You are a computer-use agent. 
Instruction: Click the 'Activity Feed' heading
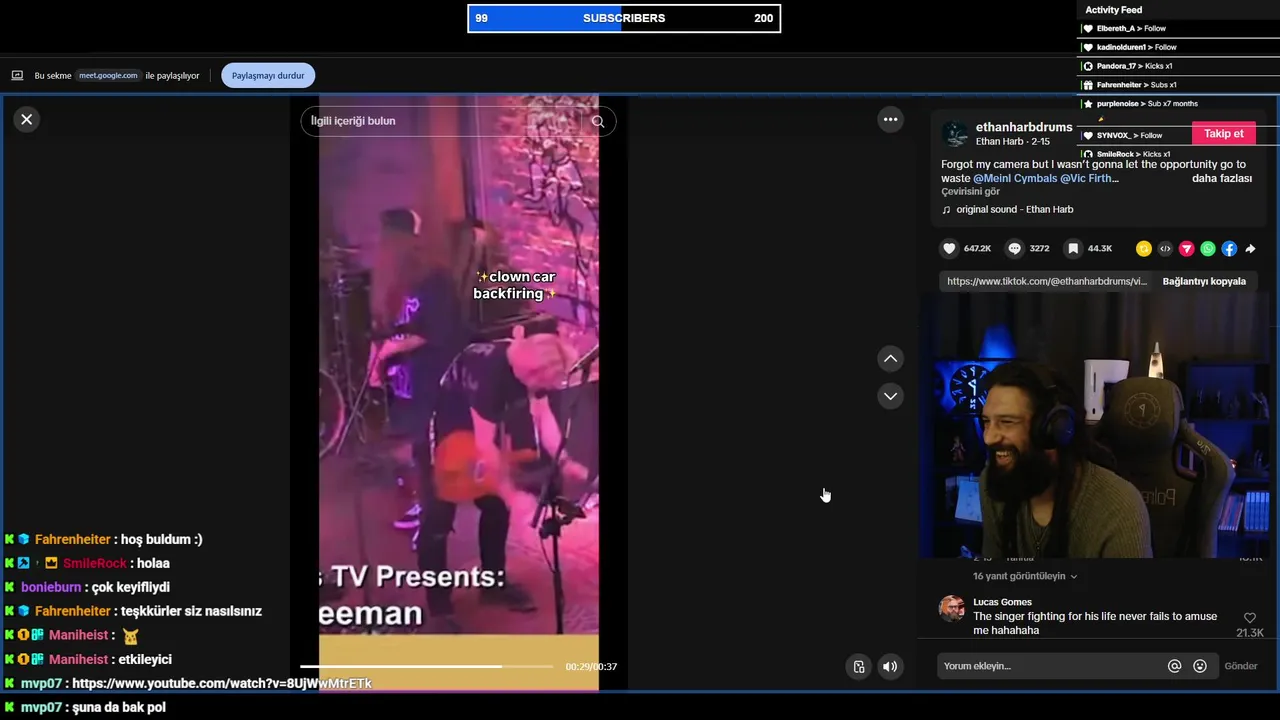(1113, 10)
